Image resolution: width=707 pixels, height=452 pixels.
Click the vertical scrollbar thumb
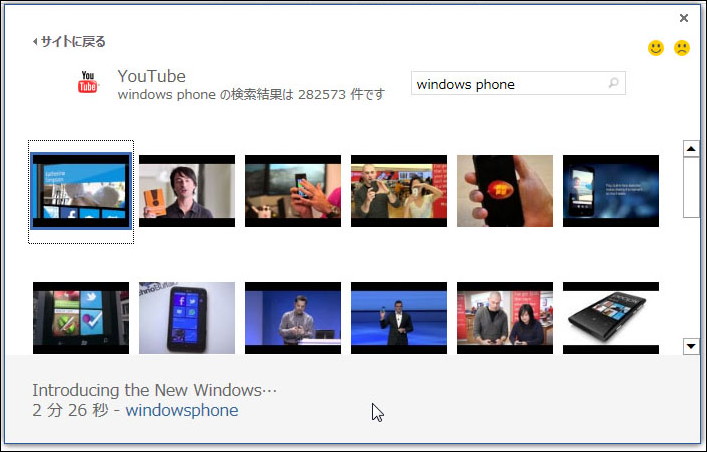[691, 187]
